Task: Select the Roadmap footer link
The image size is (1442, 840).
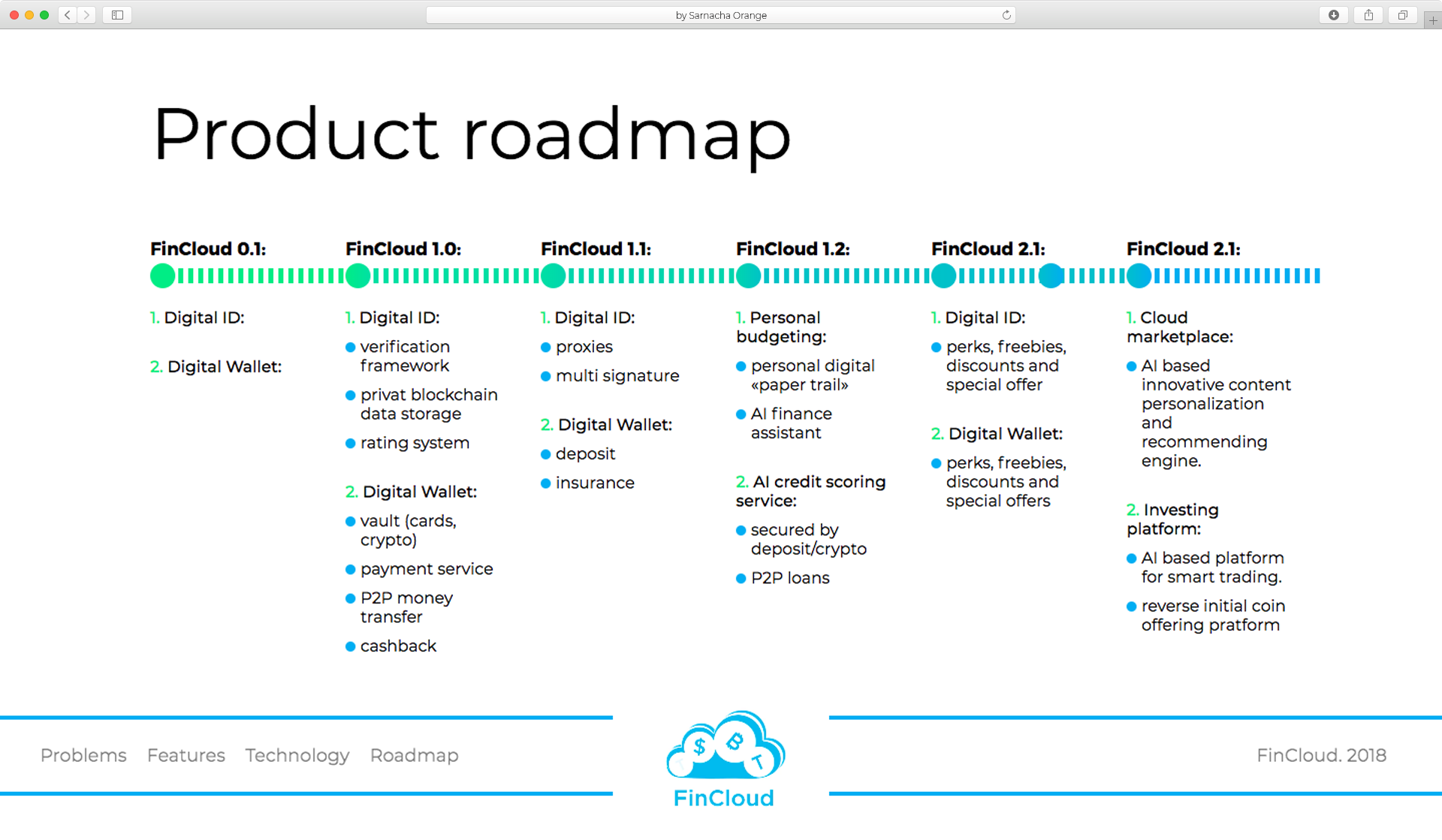Action: [x=415, y=756]
